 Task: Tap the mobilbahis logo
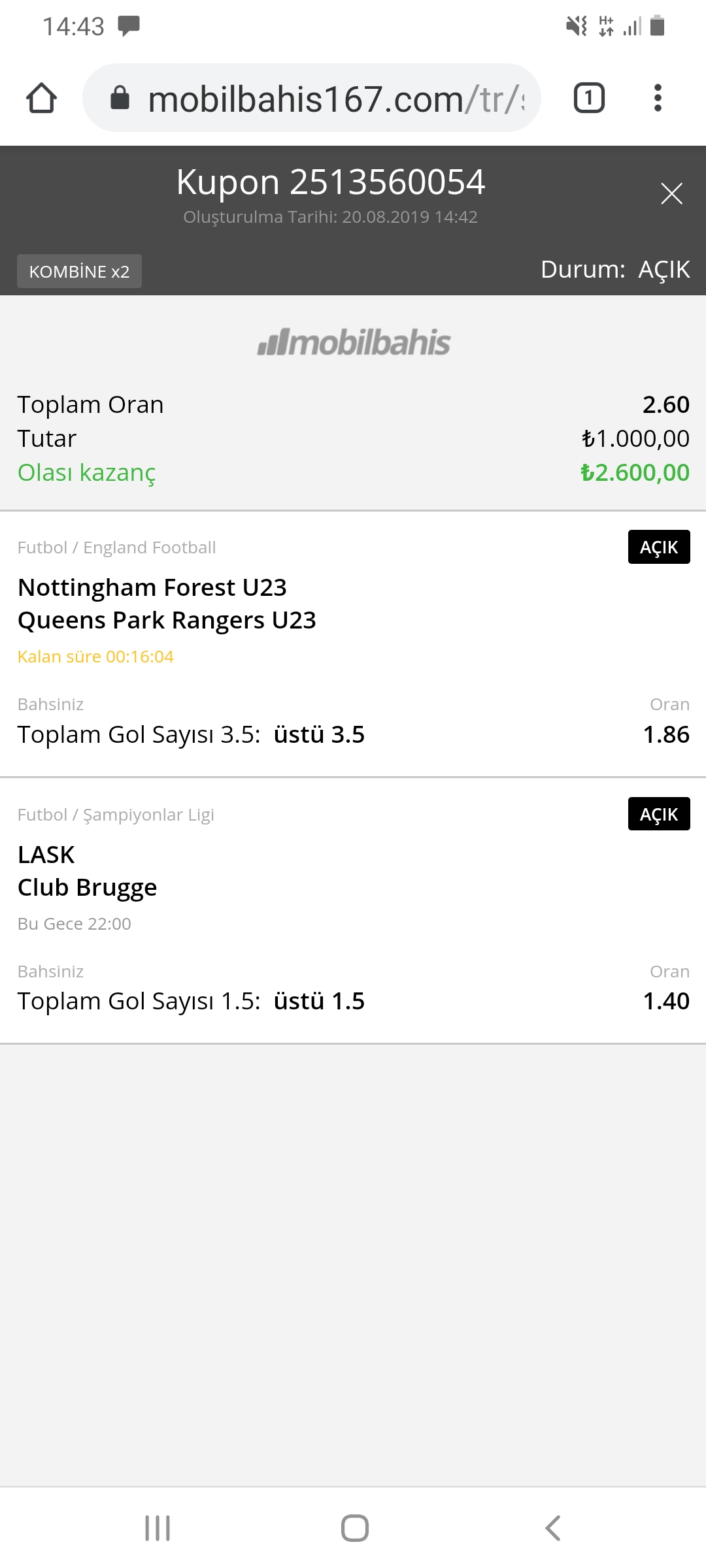tap(354, 342)
